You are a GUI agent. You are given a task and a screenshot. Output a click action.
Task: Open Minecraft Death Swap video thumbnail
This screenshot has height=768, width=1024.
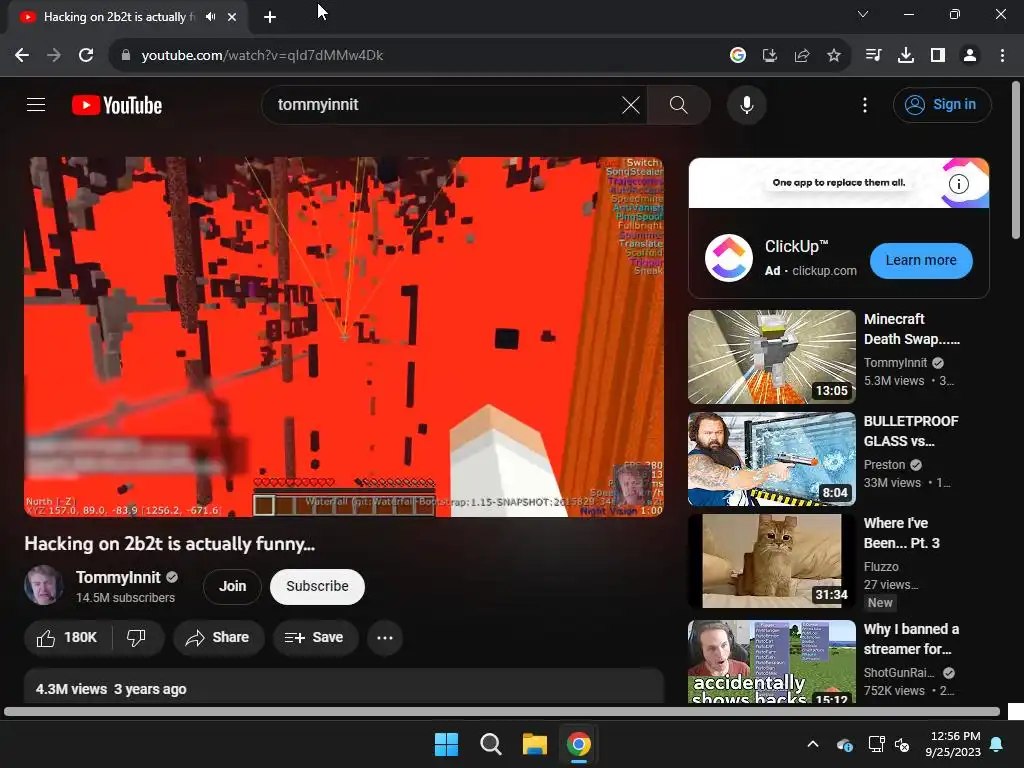[x=771, y=357]
